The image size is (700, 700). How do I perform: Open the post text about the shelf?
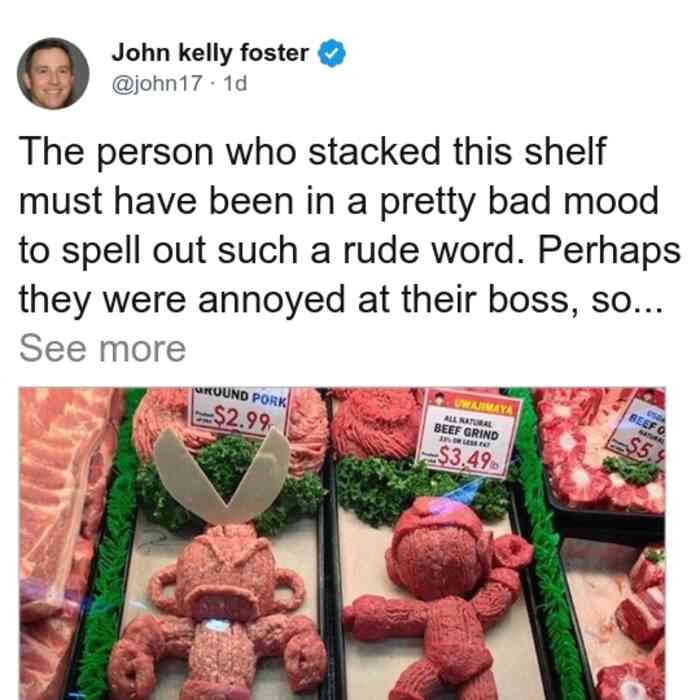[349, 225]
